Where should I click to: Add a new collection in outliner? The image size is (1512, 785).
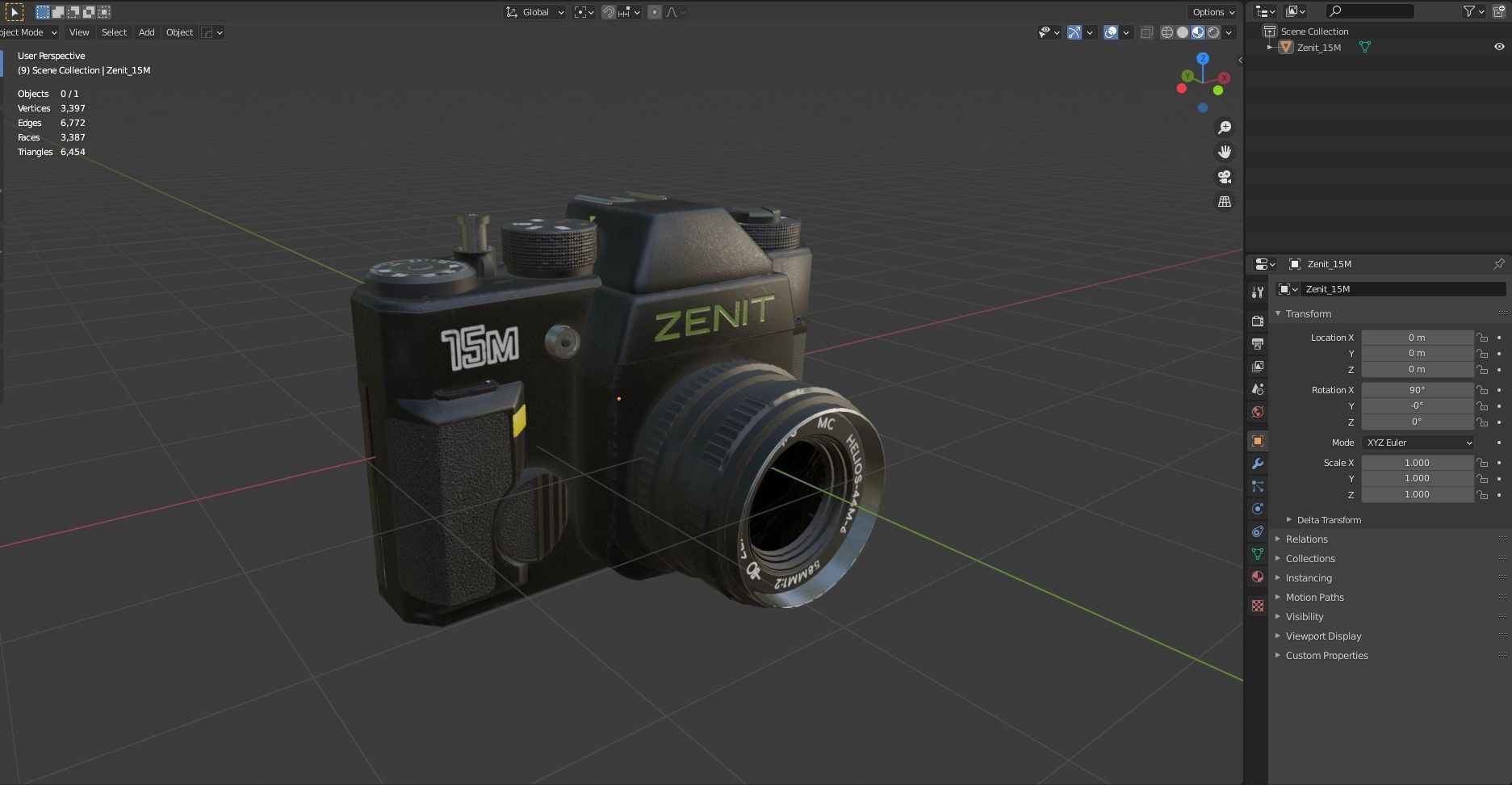(1500, 11)
